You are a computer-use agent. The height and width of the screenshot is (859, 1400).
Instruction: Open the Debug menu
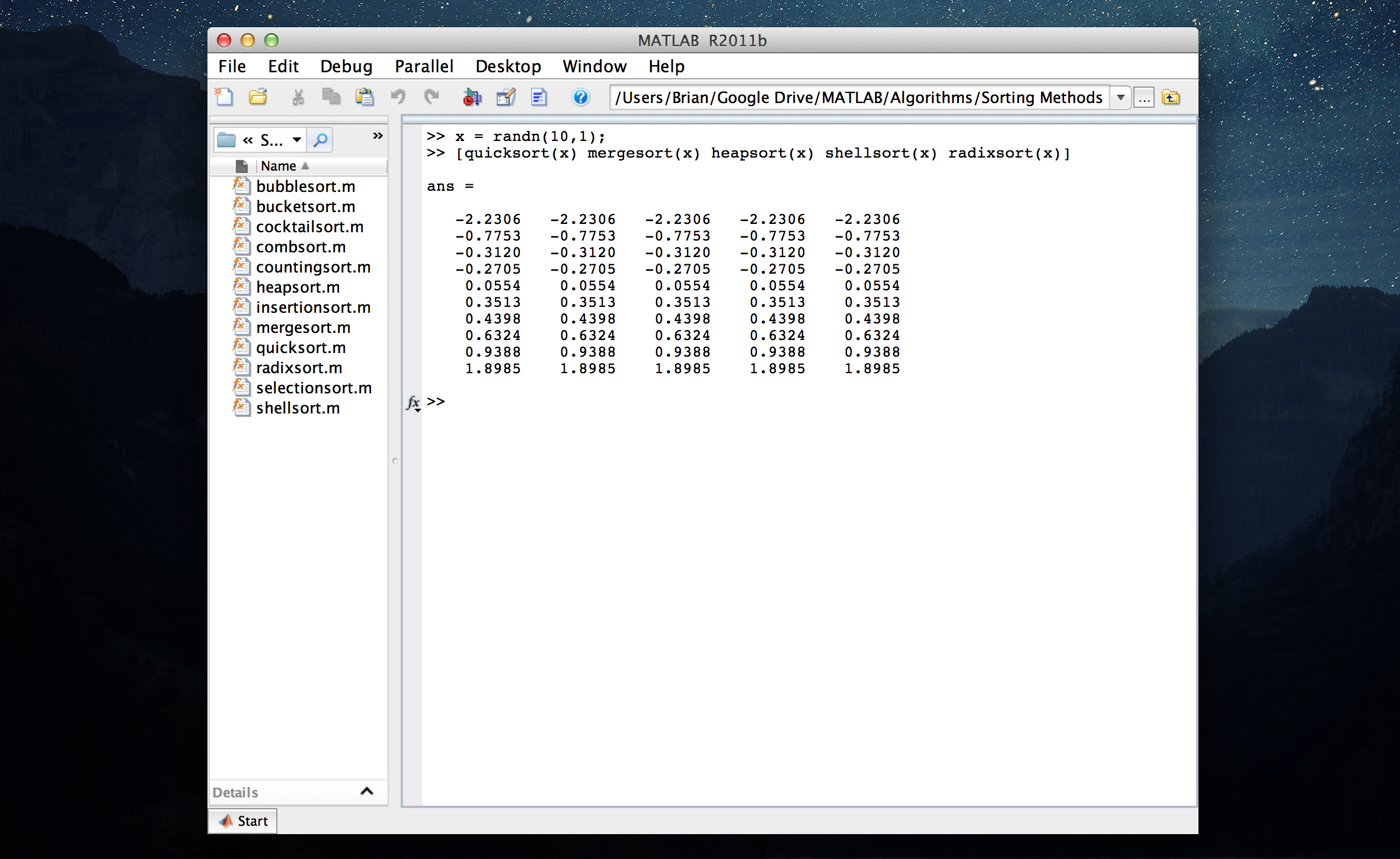coord(346,66)
